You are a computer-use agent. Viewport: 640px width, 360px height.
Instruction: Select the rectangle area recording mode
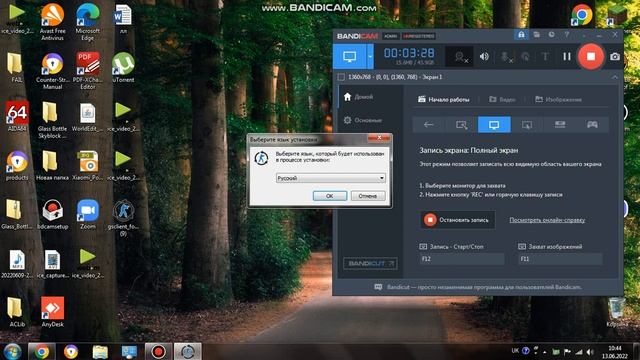pos(461,124)
